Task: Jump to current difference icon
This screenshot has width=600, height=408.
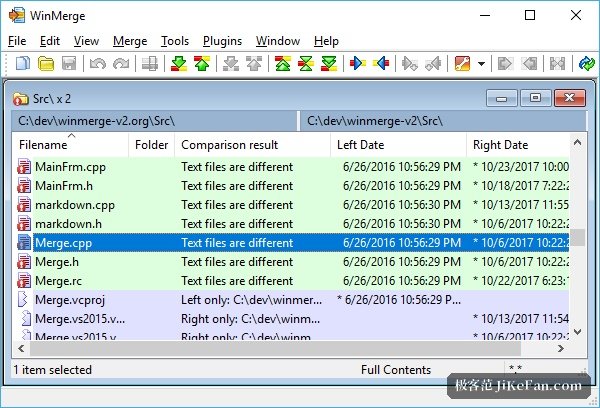Action: pyautogui.click(x=306, y=63)
